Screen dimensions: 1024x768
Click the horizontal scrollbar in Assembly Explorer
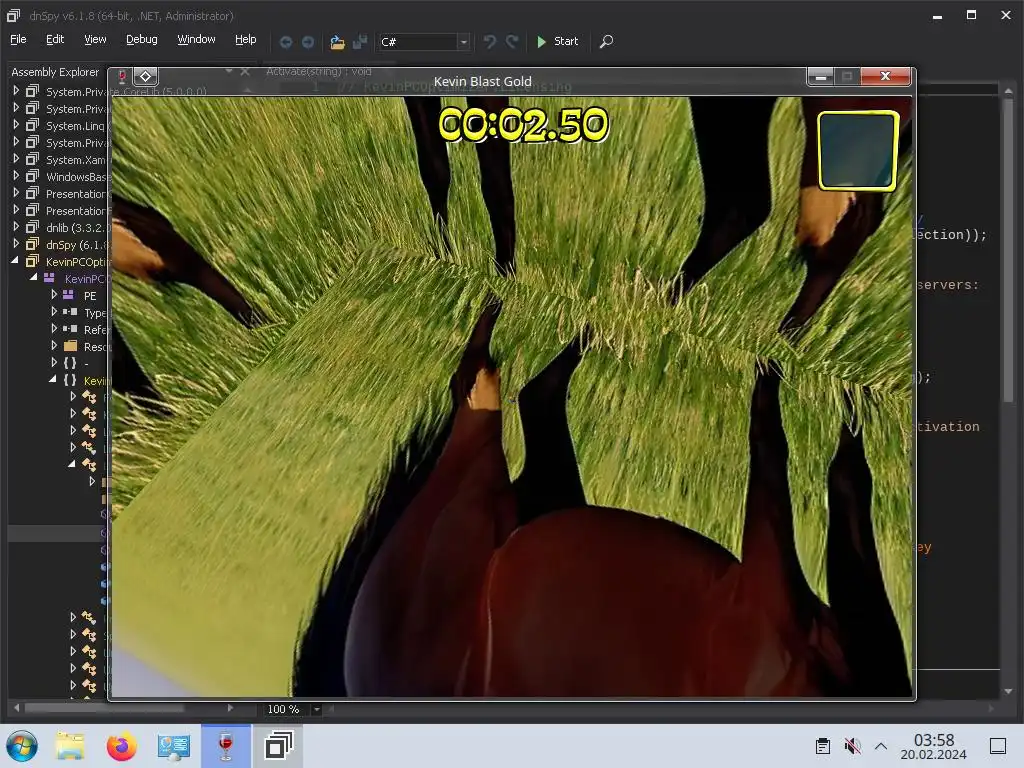coord(104,708)
